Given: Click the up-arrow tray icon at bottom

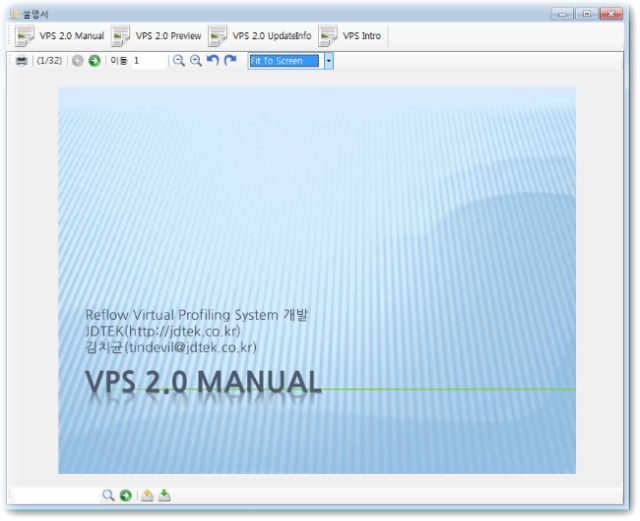Looking at the screenshot, I should [x=147, y=496].
